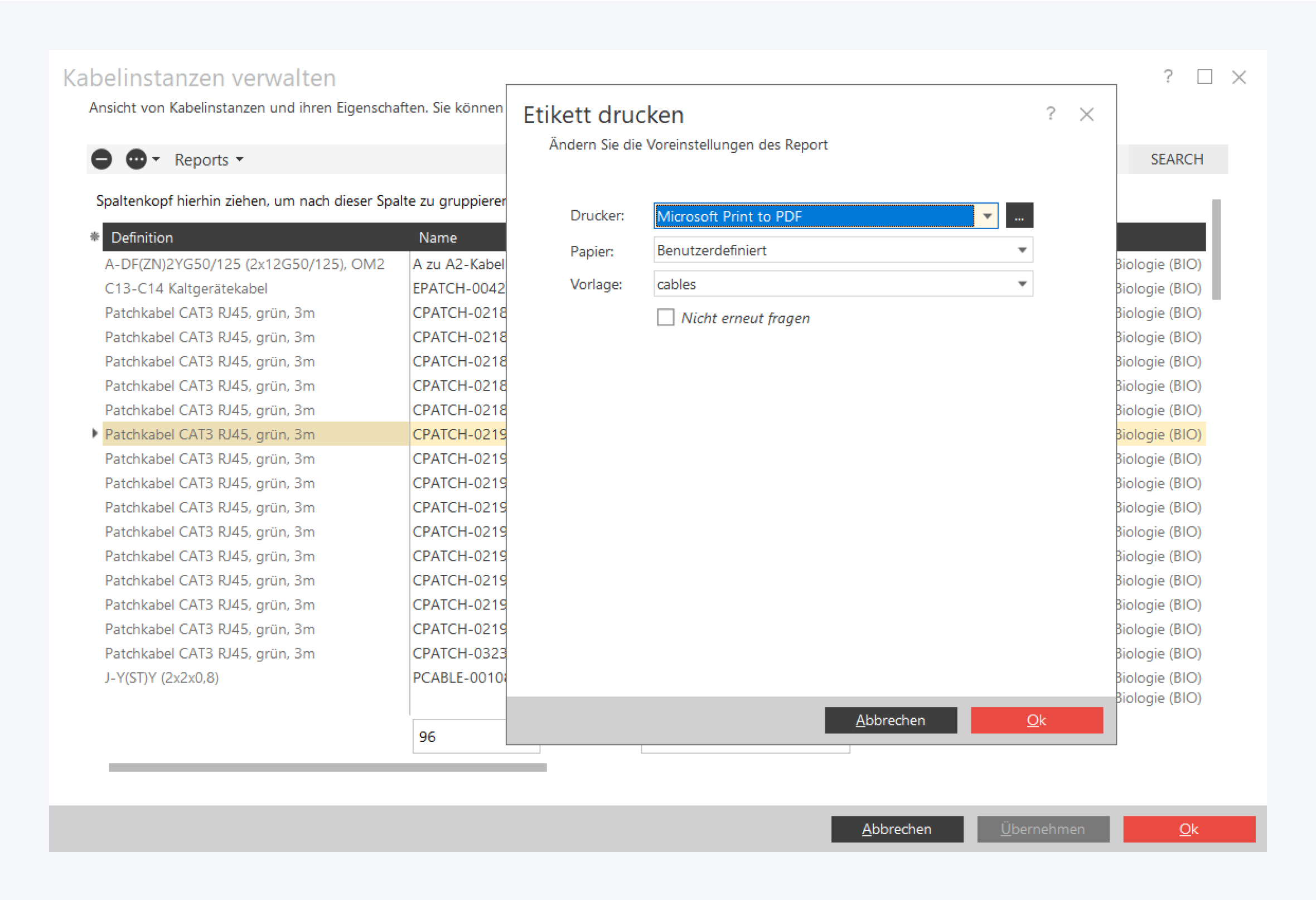Close the Etikett drucken dialog

pos(1086,114)
